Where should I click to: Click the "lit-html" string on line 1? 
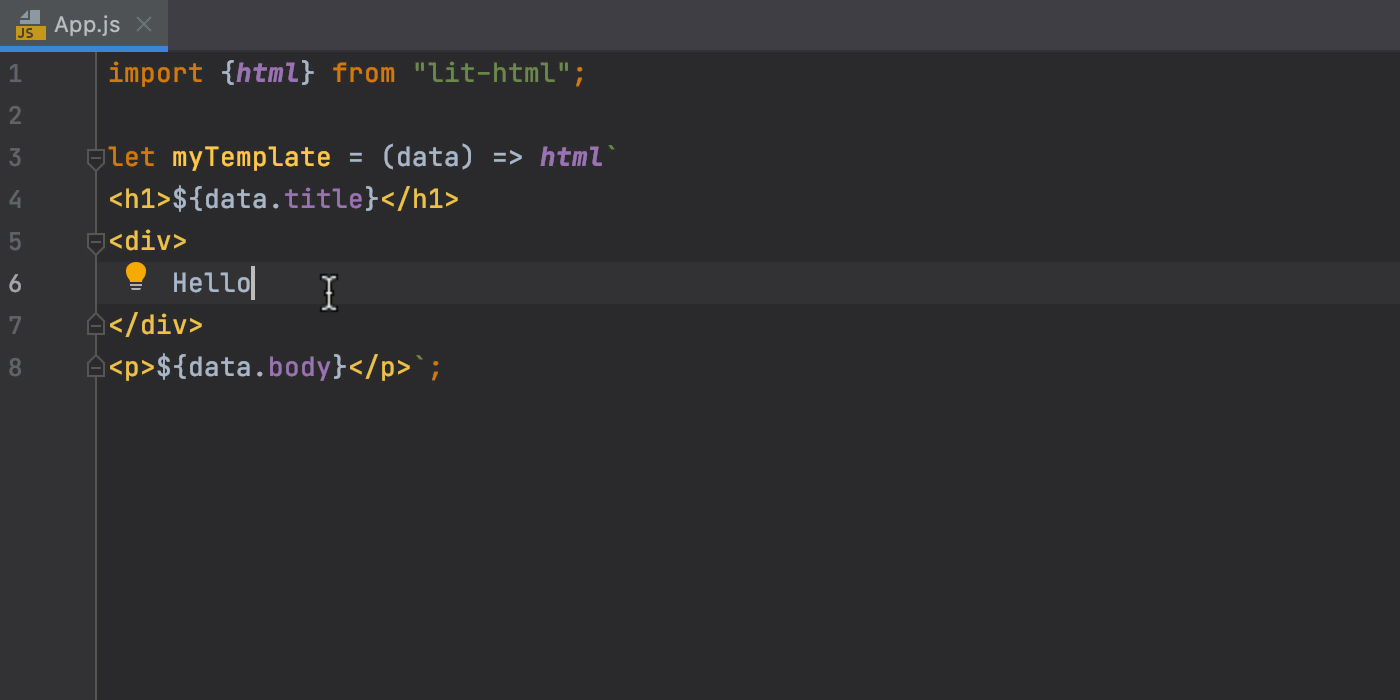coord(492,73)
